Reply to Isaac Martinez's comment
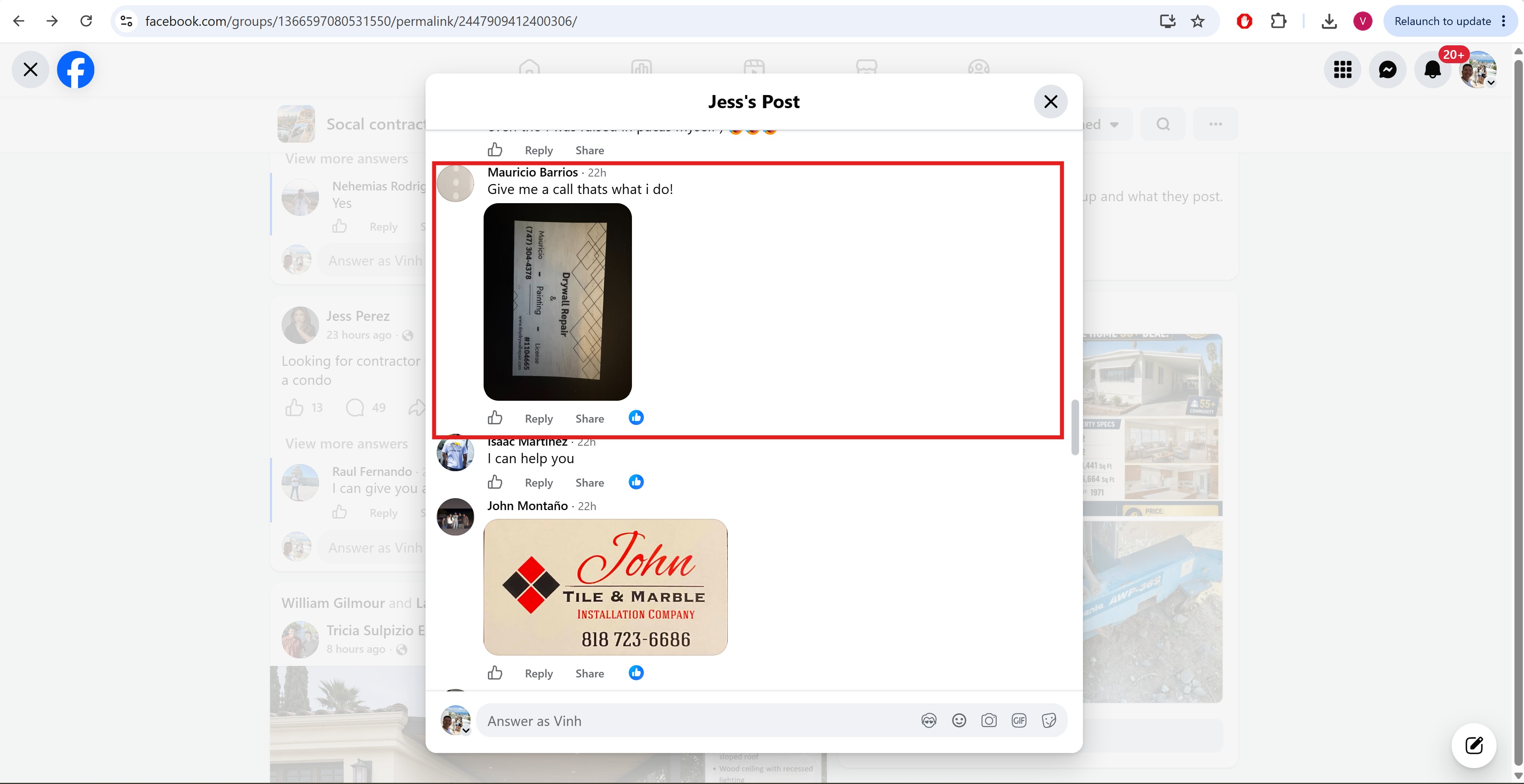The height and width of the screenshot is (784, 1524). (539, 483)
